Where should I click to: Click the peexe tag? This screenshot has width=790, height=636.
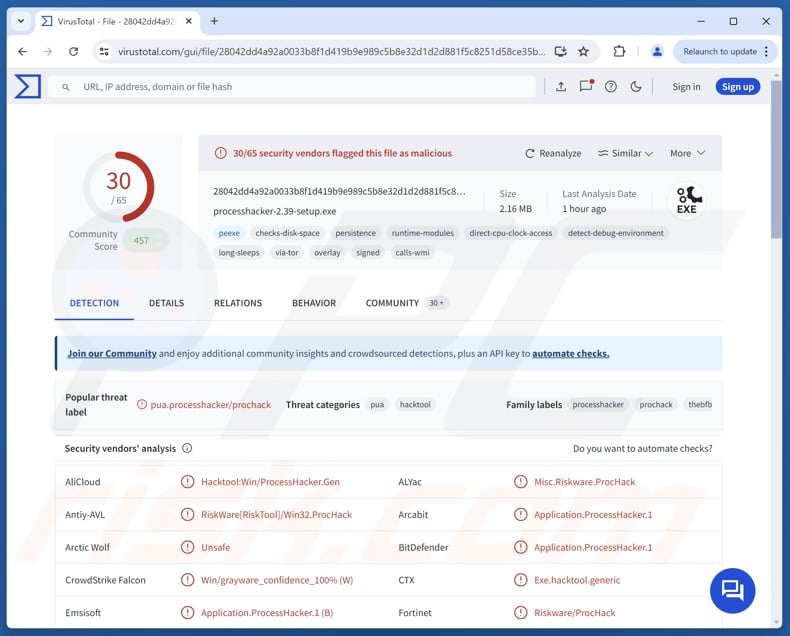point(229,233)
